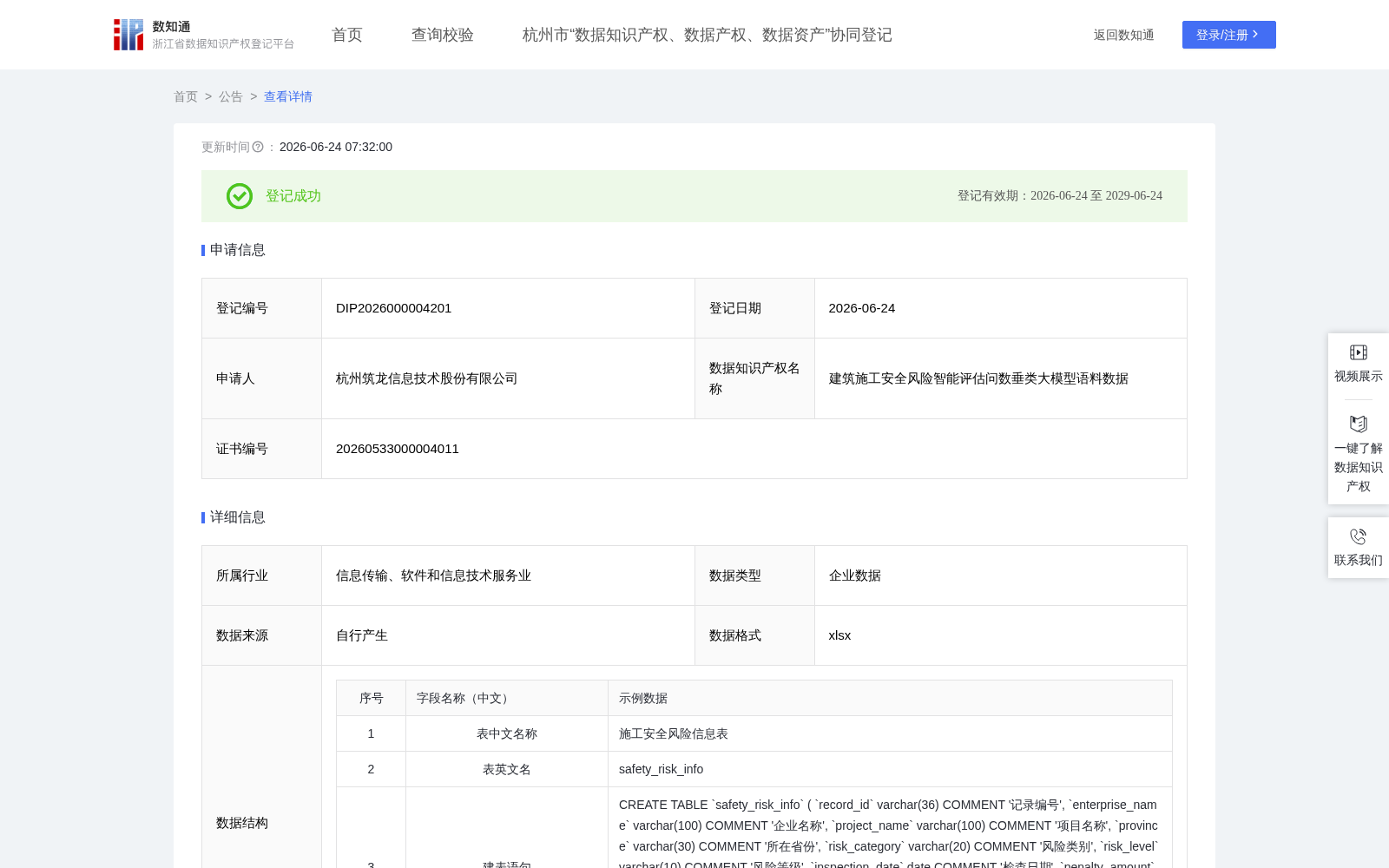Viewport: 1389px width, 868px height.
Task: Click the 所属行业 row label
Action: click(242, 575)
